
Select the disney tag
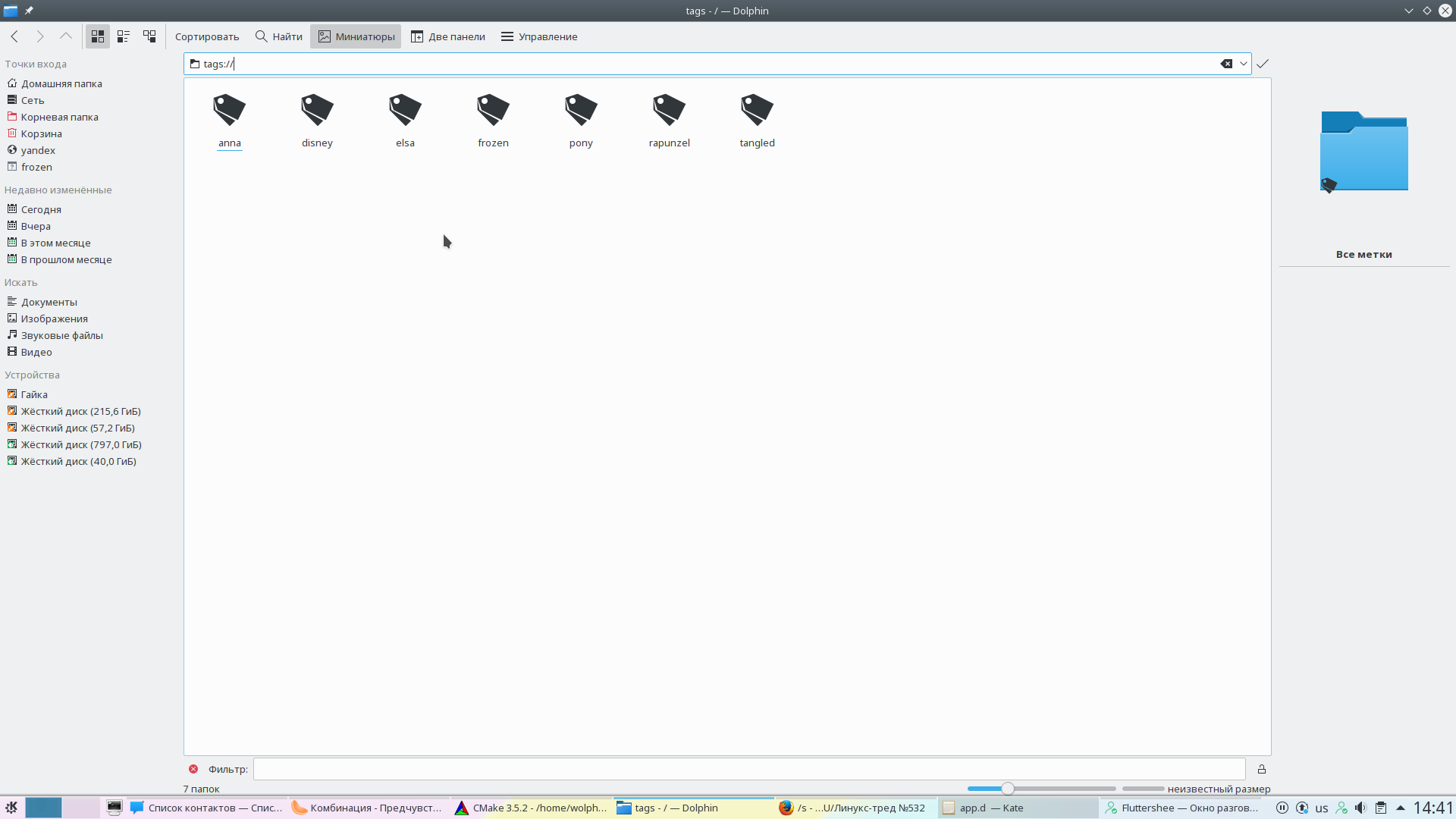317,121
